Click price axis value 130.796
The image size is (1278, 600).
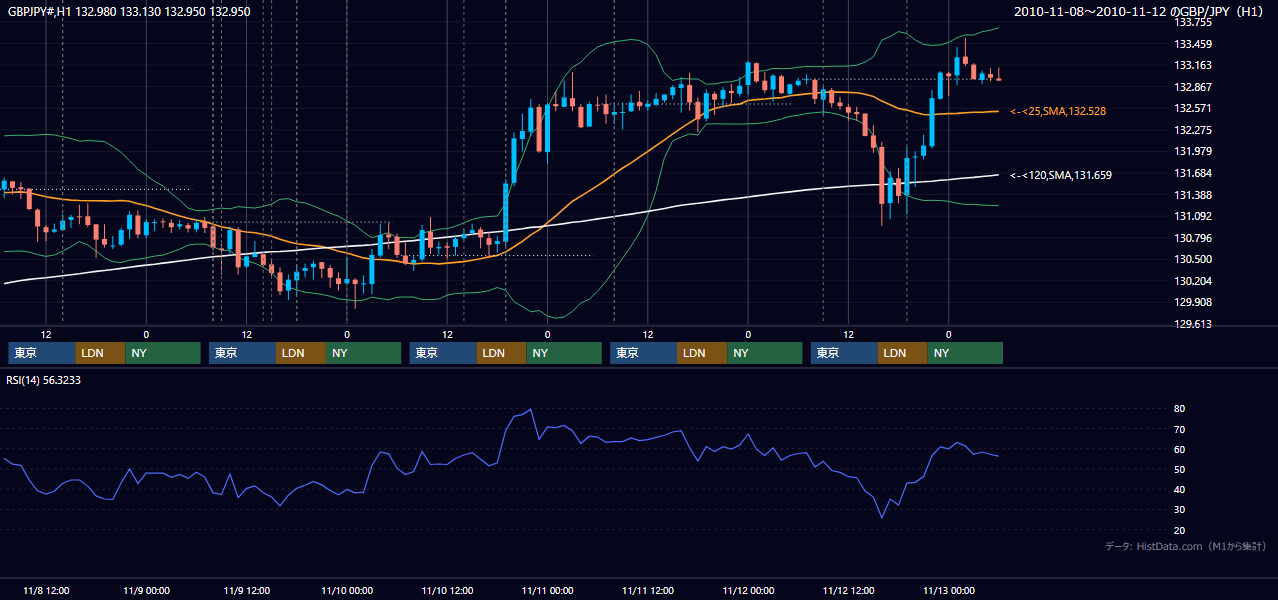(1195, 238)
